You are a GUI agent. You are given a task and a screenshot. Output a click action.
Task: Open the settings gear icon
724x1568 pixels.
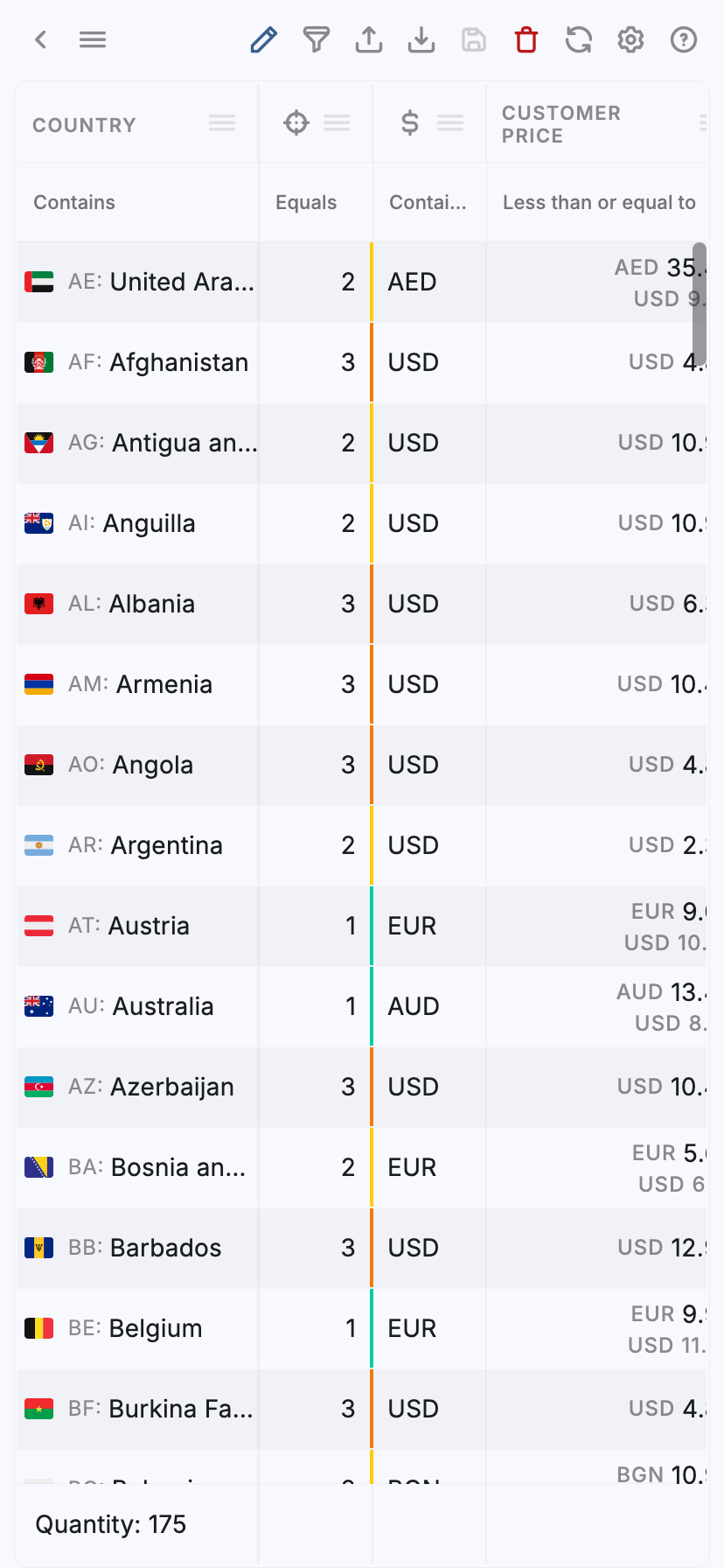[x=631, y=39]
